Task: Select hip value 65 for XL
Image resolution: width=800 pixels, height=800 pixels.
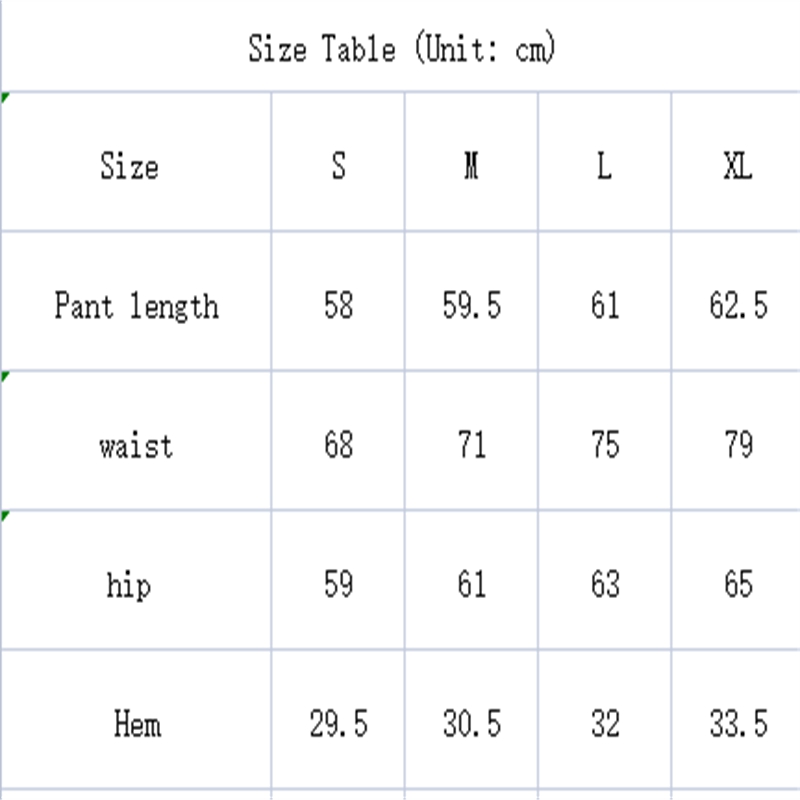Action: 738,584
